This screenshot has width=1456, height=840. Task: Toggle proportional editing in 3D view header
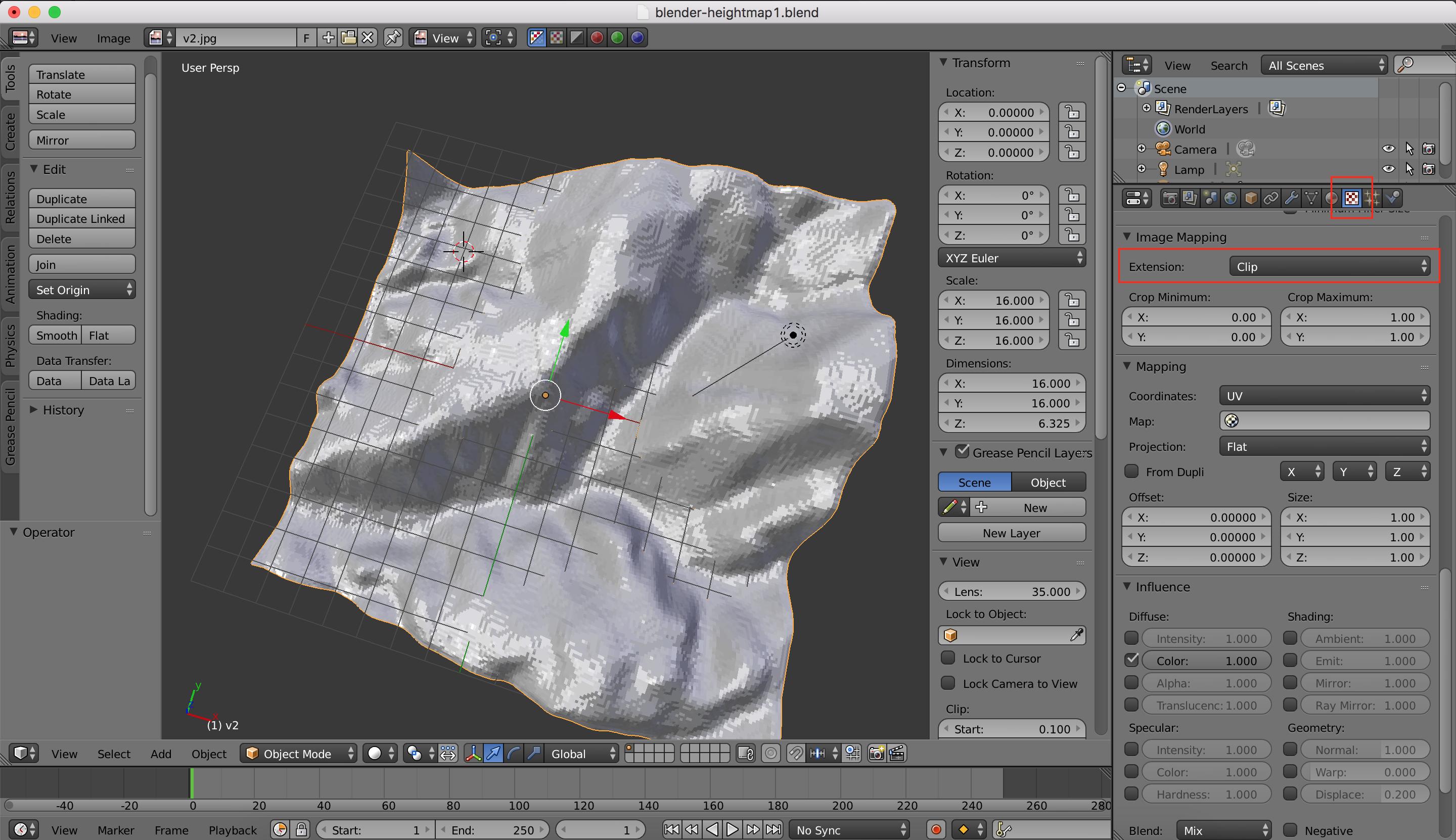point(771,754)
